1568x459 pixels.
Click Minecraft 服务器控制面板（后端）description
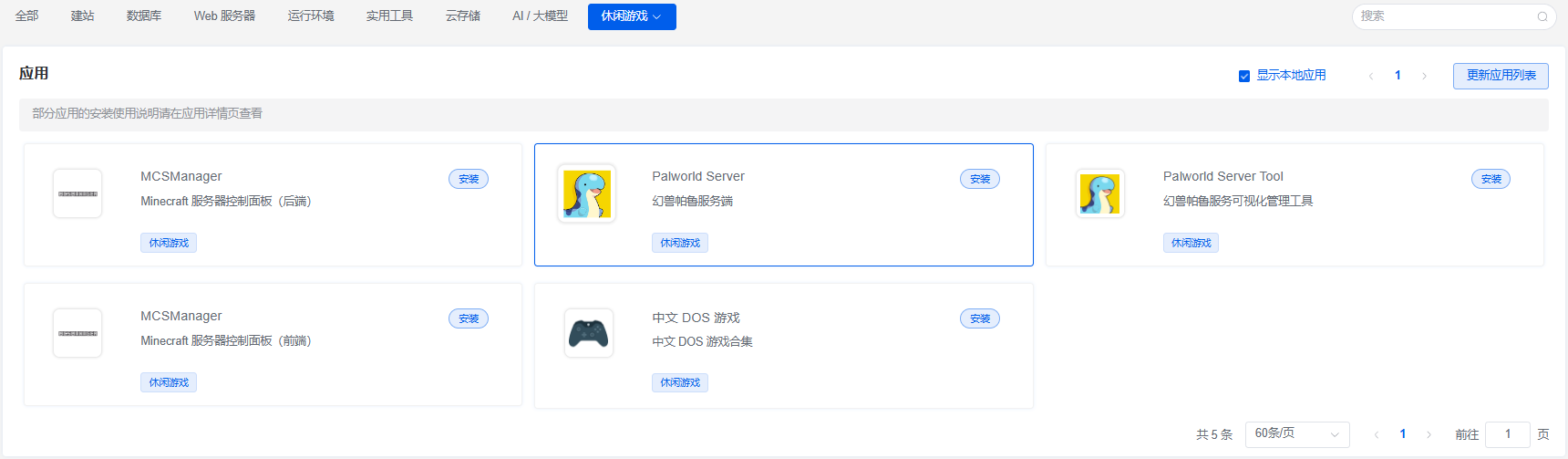pyautogui.click(x=226, y=201)
